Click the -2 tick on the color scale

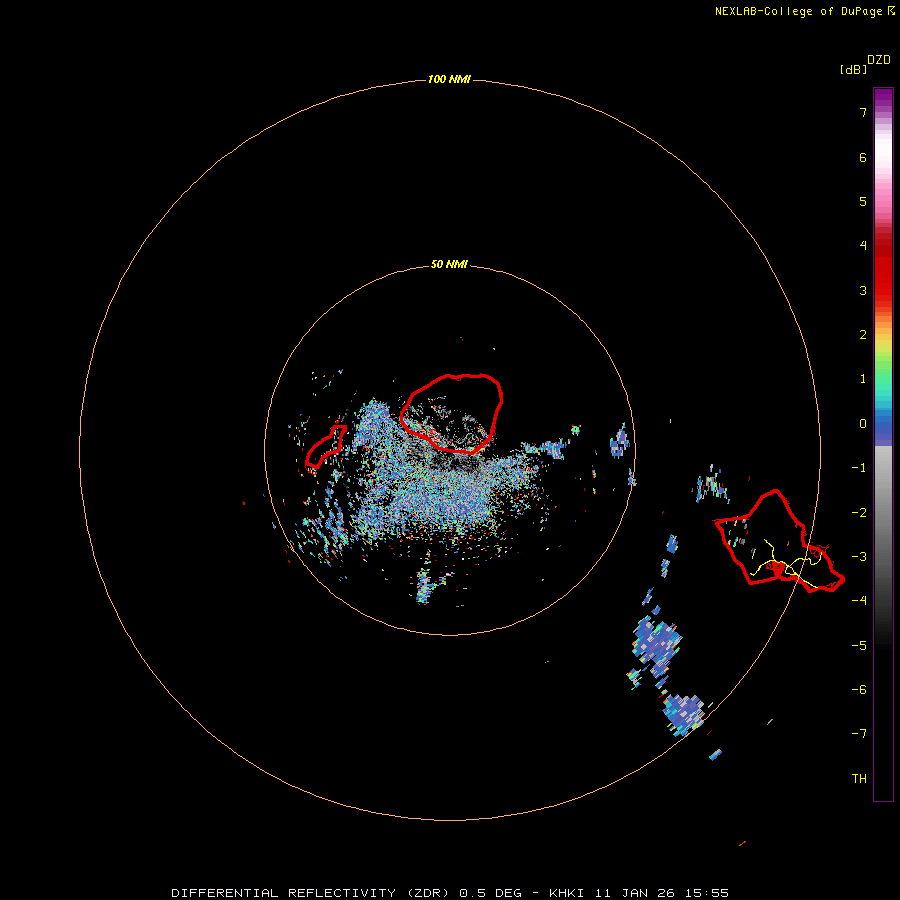859,512
